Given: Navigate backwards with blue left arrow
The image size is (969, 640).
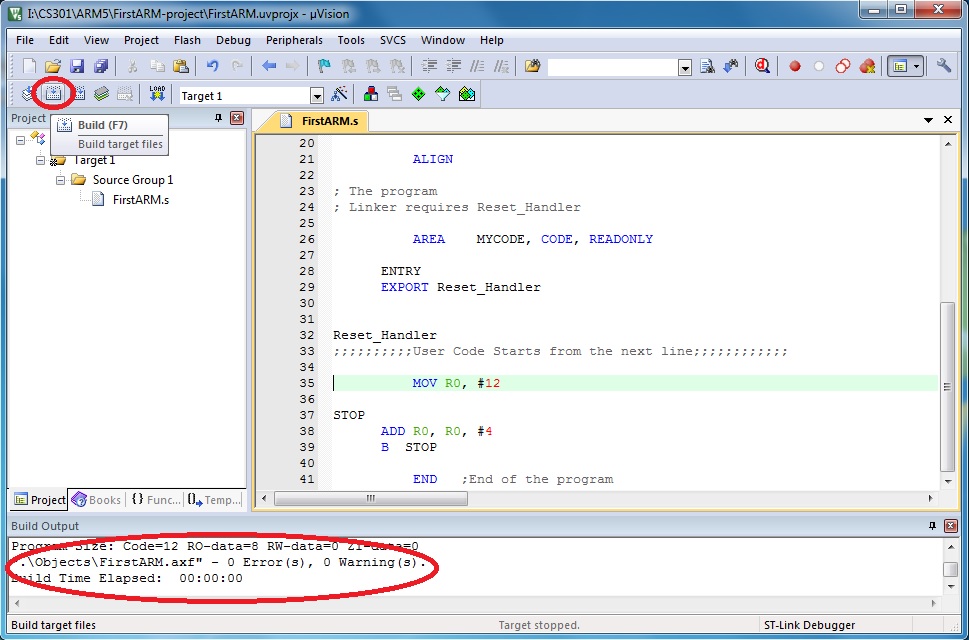Looking at the screenshot, I should [x=269, y=66].
